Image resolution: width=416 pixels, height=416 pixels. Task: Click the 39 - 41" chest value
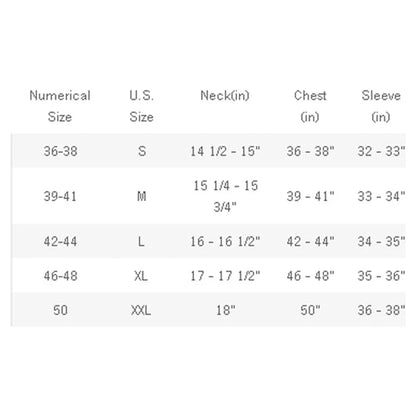[x=310, y=196]
